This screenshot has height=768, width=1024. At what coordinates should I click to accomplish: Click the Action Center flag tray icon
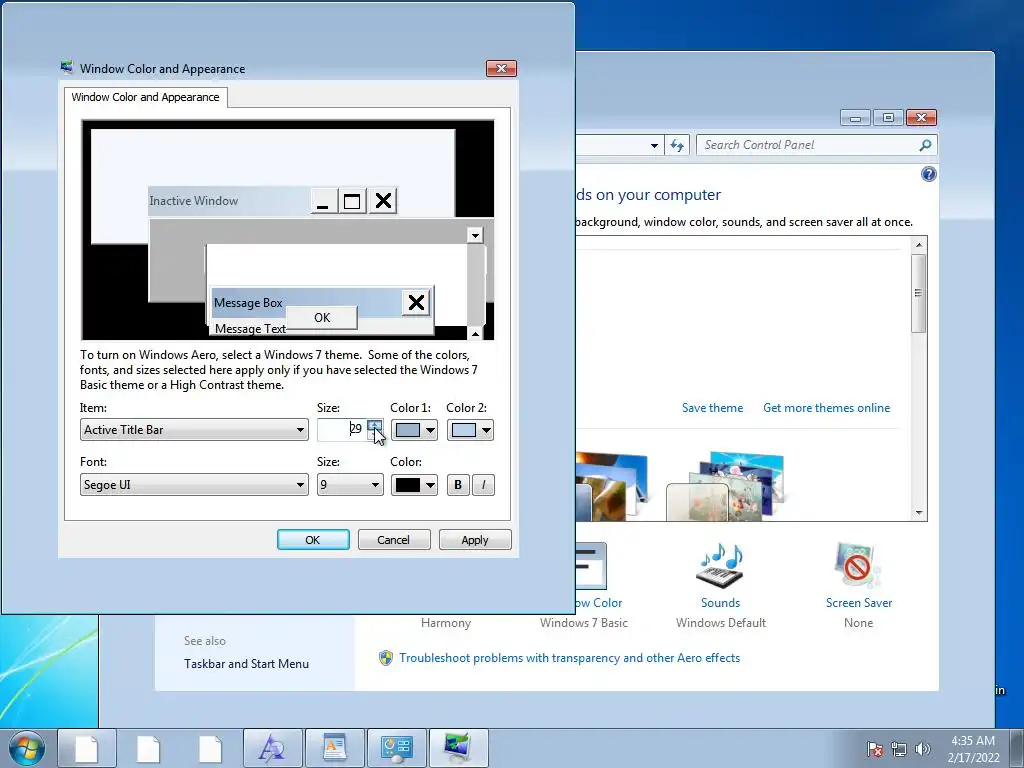(x=874, y=749)
